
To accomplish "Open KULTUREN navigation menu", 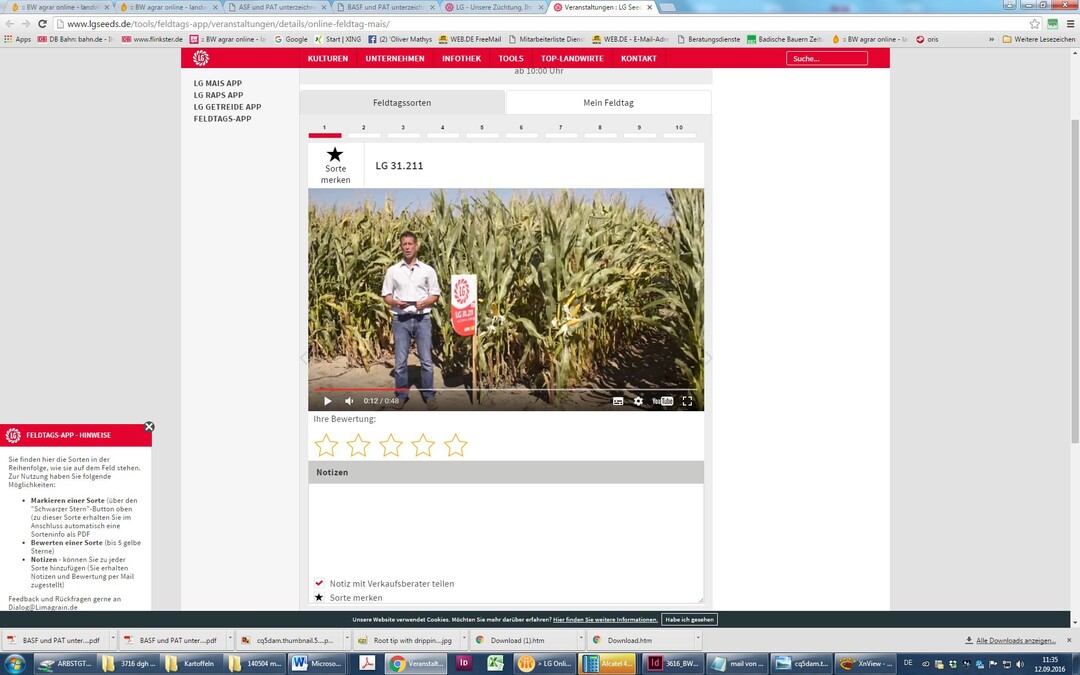I will [x=328, y=59].
